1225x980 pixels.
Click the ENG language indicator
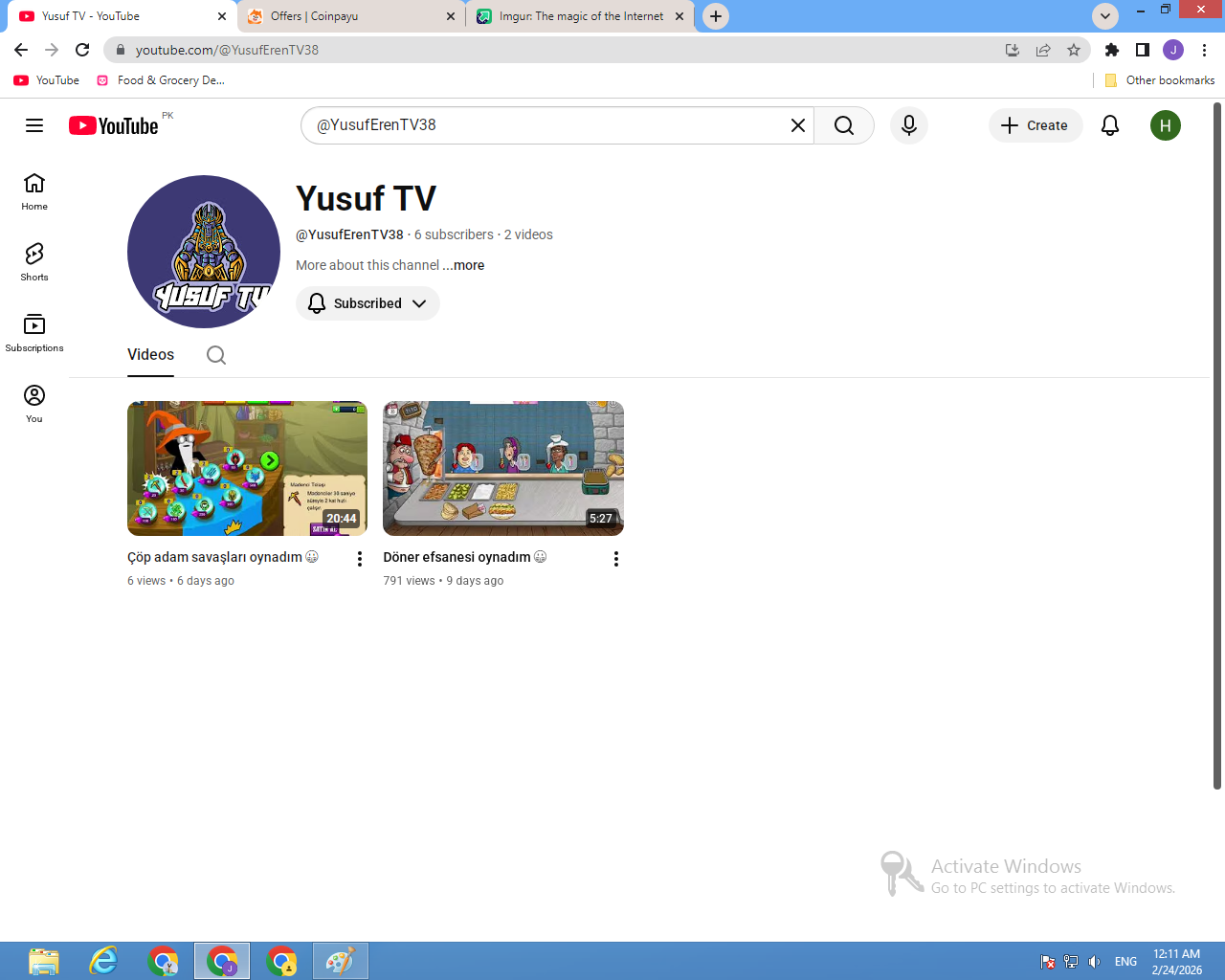tap(1126, 962)
